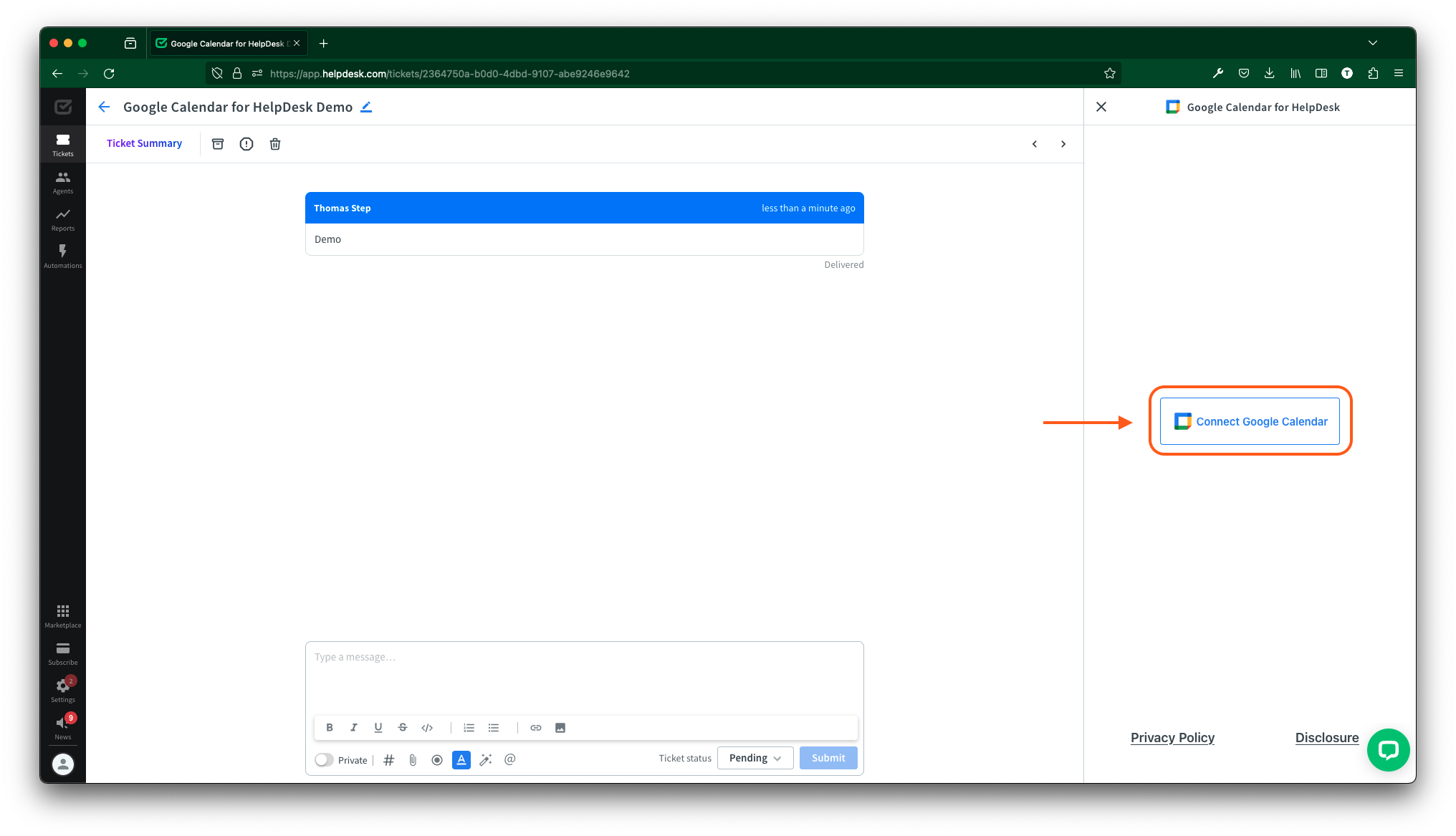Apply strikethrough formatting

tap(403, 728)
